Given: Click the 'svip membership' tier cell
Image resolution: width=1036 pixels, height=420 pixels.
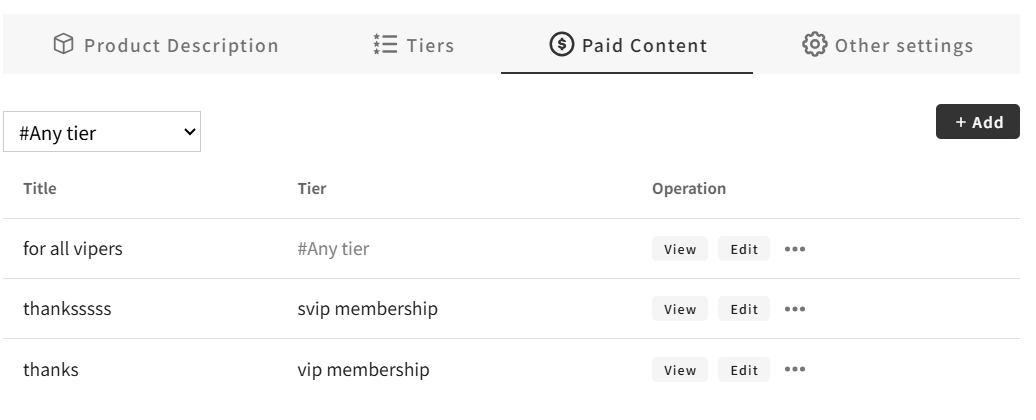Looking at the screenshot, I should 367,309.
